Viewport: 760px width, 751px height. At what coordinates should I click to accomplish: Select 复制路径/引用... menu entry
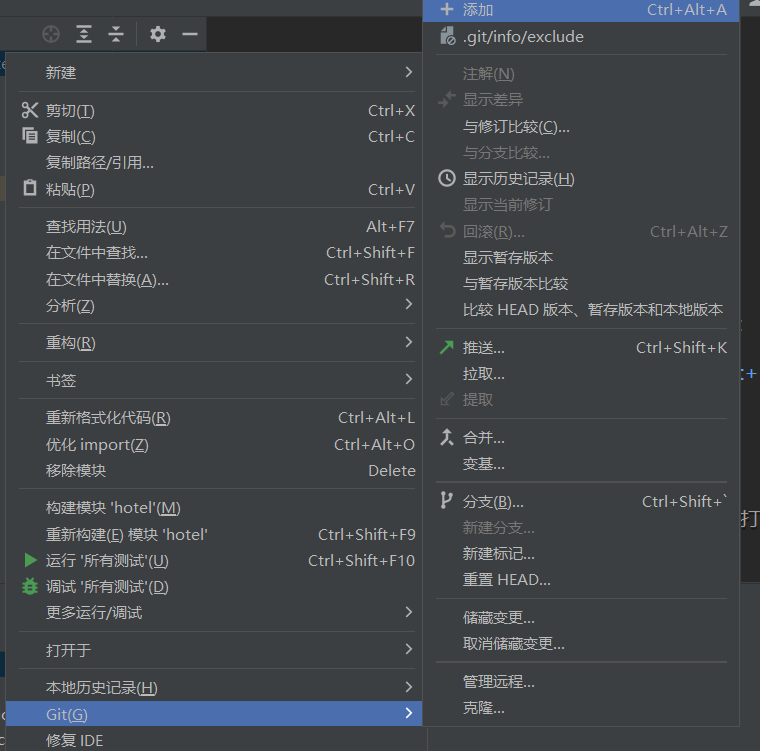coord(214,162)
